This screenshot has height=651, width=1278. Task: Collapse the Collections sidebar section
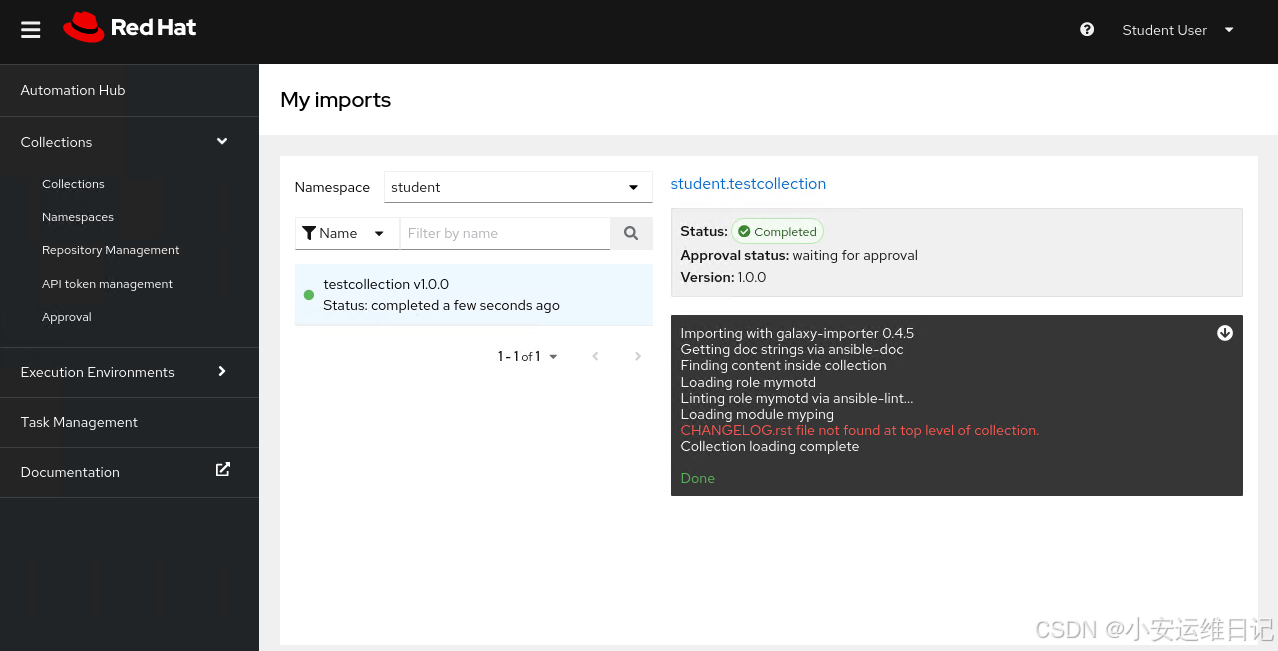click(129, 142)
